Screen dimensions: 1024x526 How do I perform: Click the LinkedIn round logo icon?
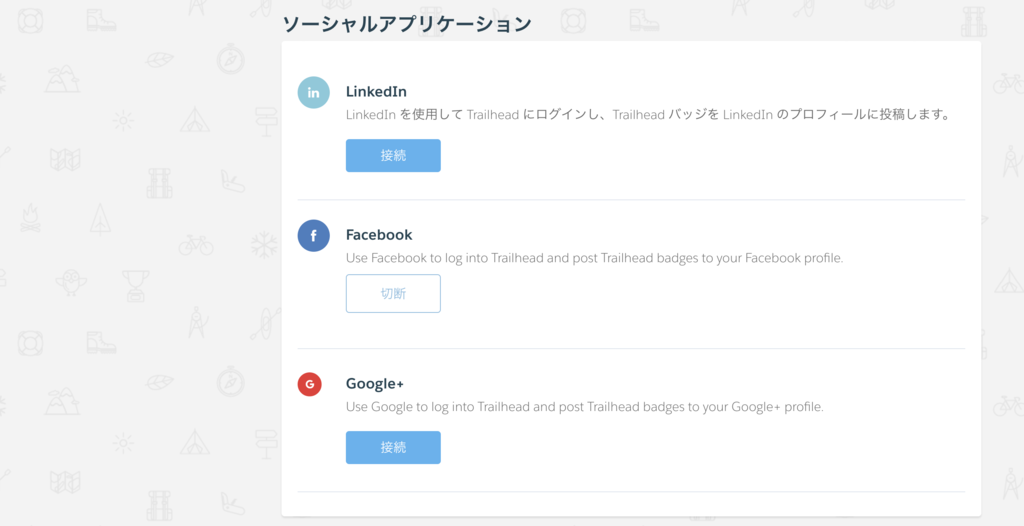click(313, 92)
